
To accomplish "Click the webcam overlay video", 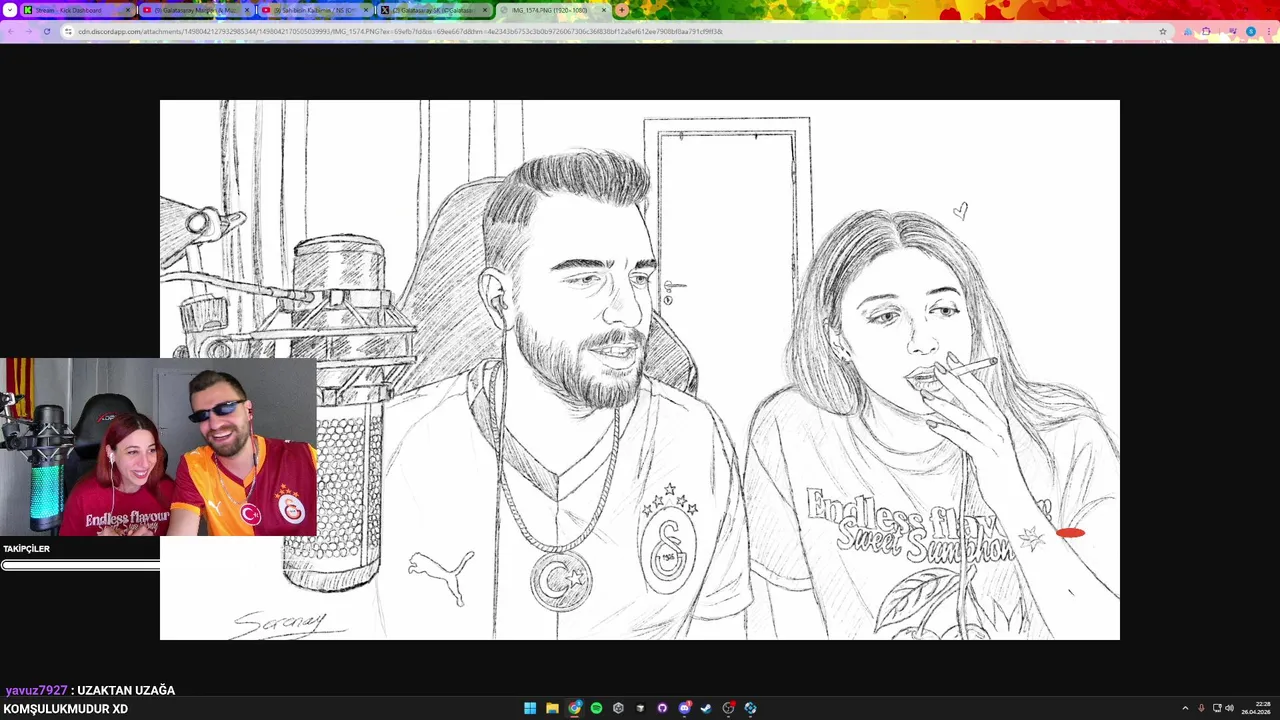I will pos(158,447).
